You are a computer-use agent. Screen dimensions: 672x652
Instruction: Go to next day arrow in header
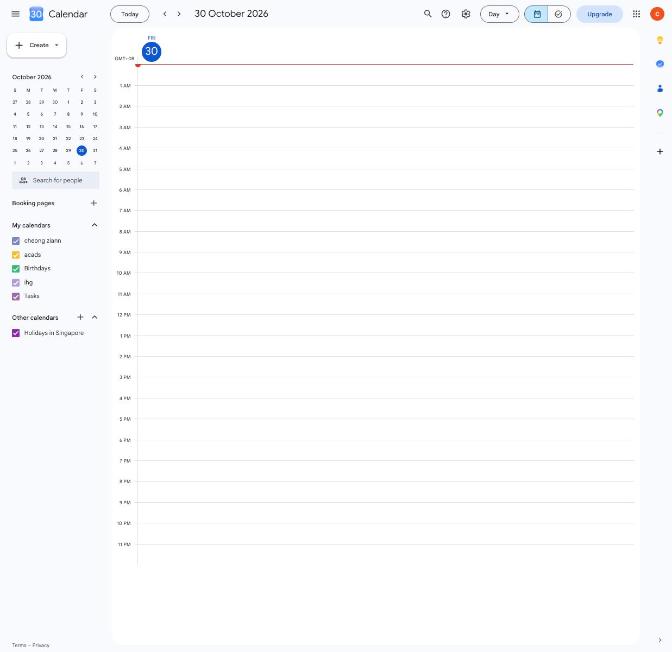(x=179, y=14)
